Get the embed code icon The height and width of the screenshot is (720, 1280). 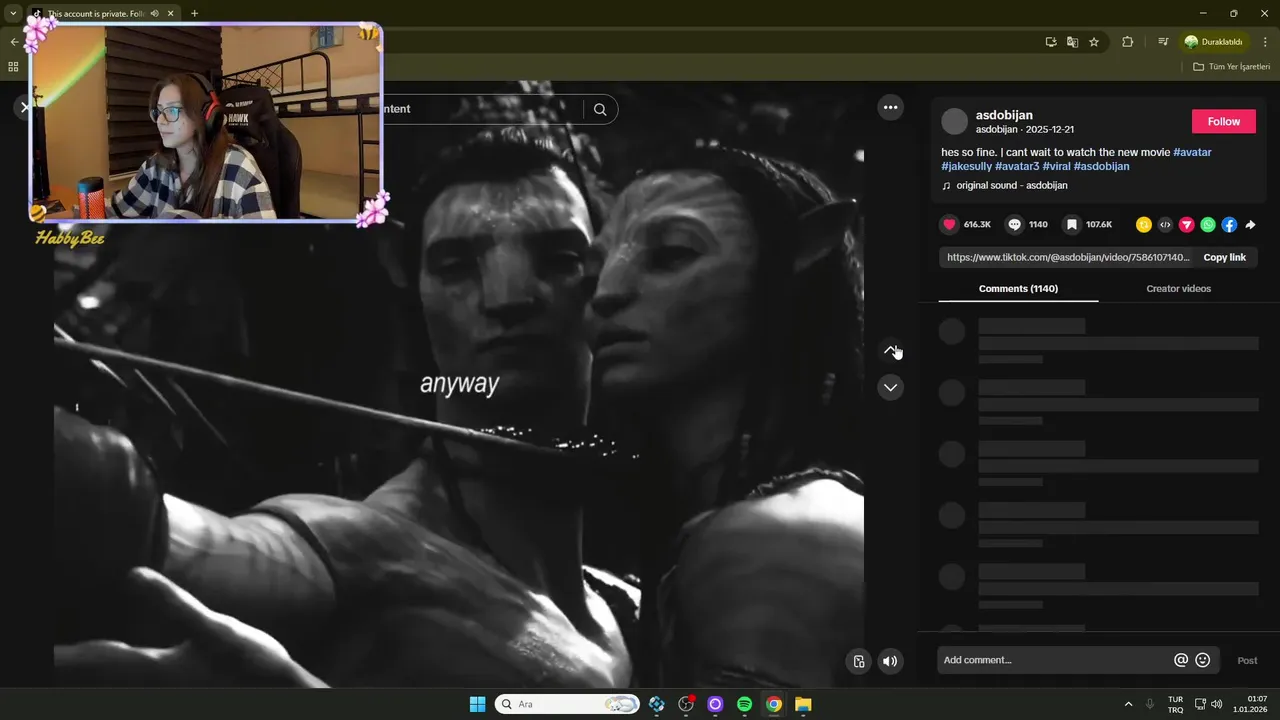1165,225
